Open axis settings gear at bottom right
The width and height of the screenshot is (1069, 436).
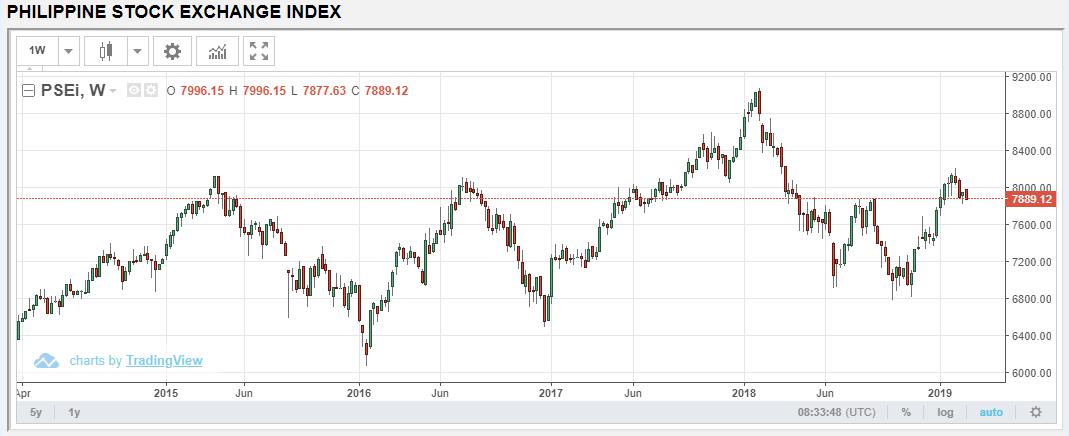click(1035, 412)
